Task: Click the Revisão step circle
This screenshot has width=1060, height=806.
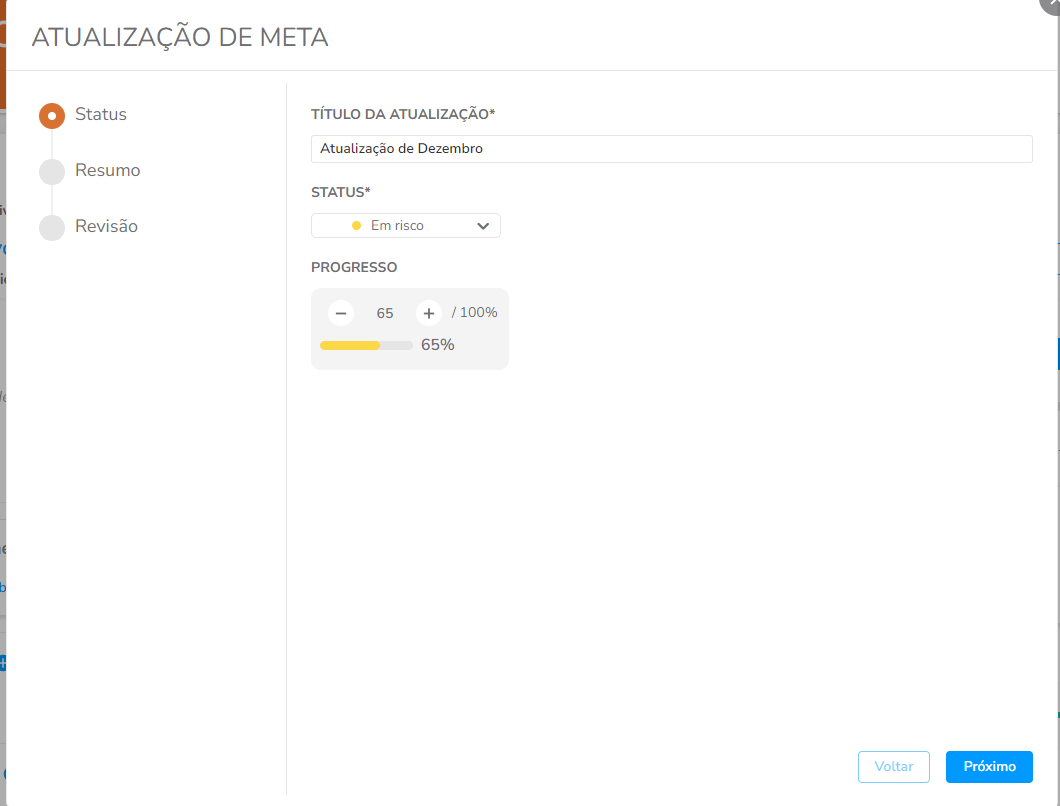Action: coord(52,228)
